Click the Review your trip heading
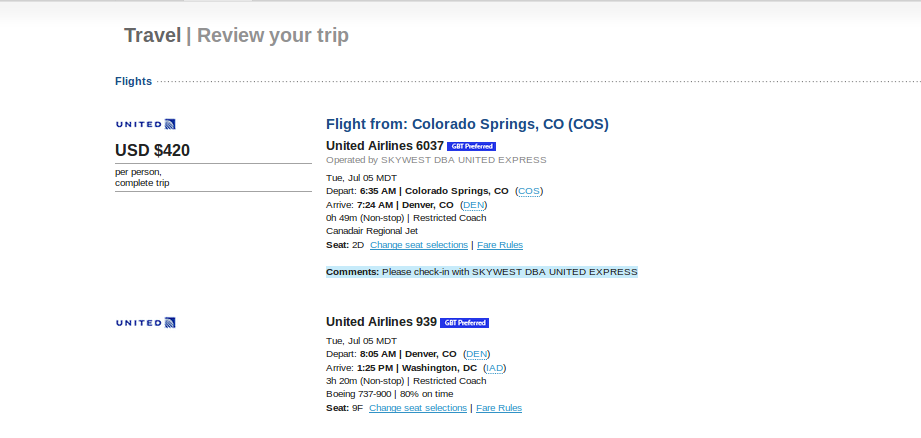 coord(273,36)
